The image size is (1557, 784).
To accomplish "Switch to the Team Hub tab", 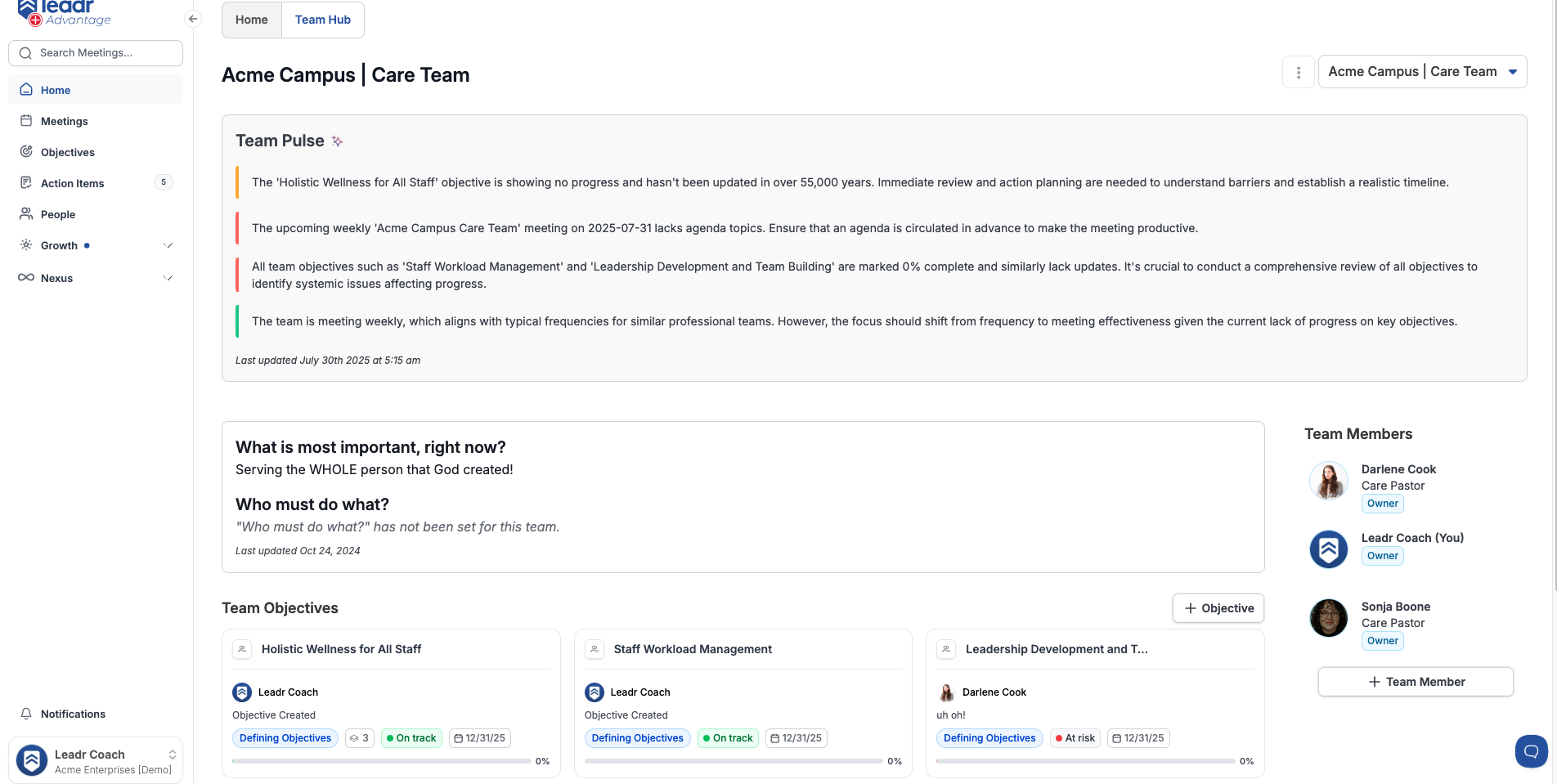I will pyautogui.click(x=323, y=20).
